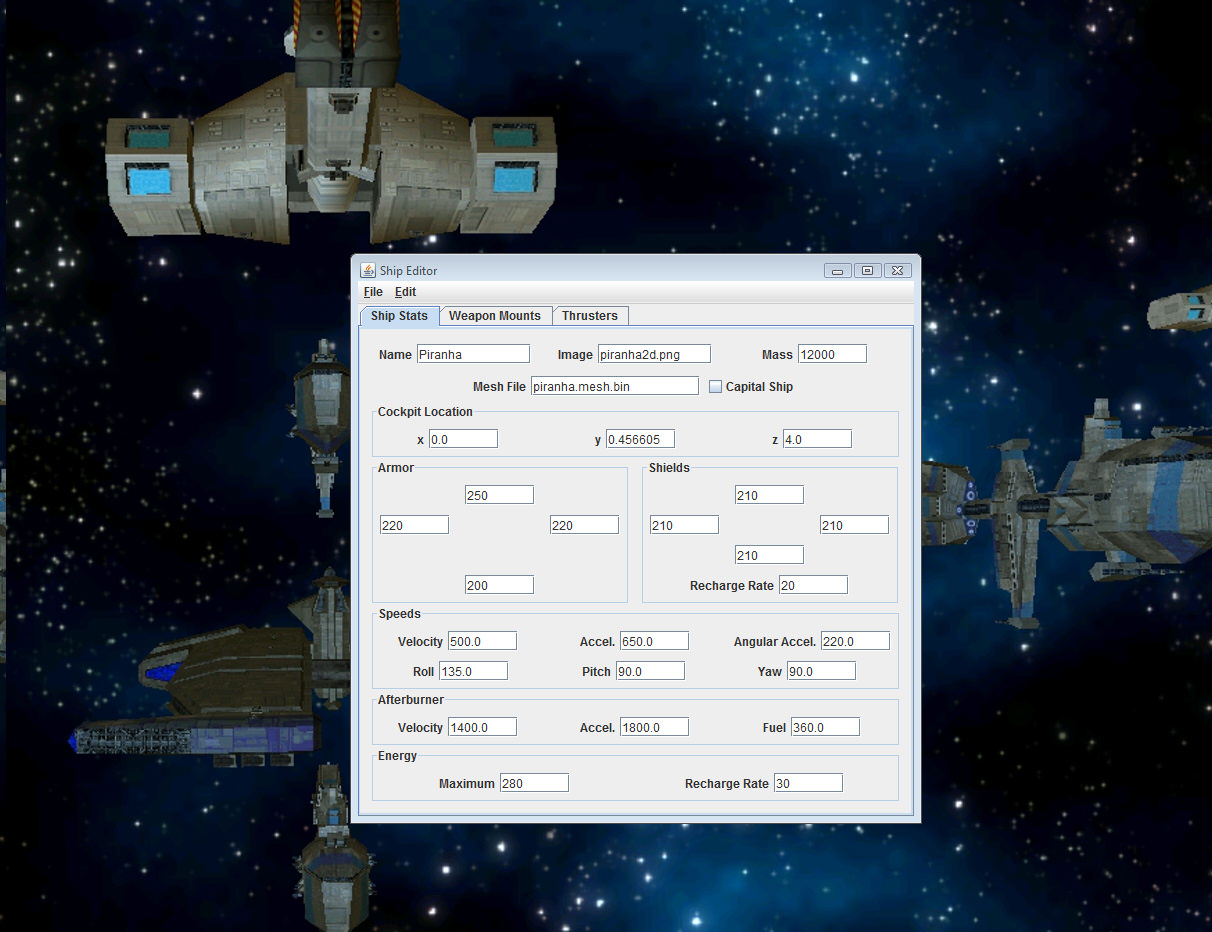
Task: Click the Java icon in Ship Editor title bar
Action: tap(367, 270)
